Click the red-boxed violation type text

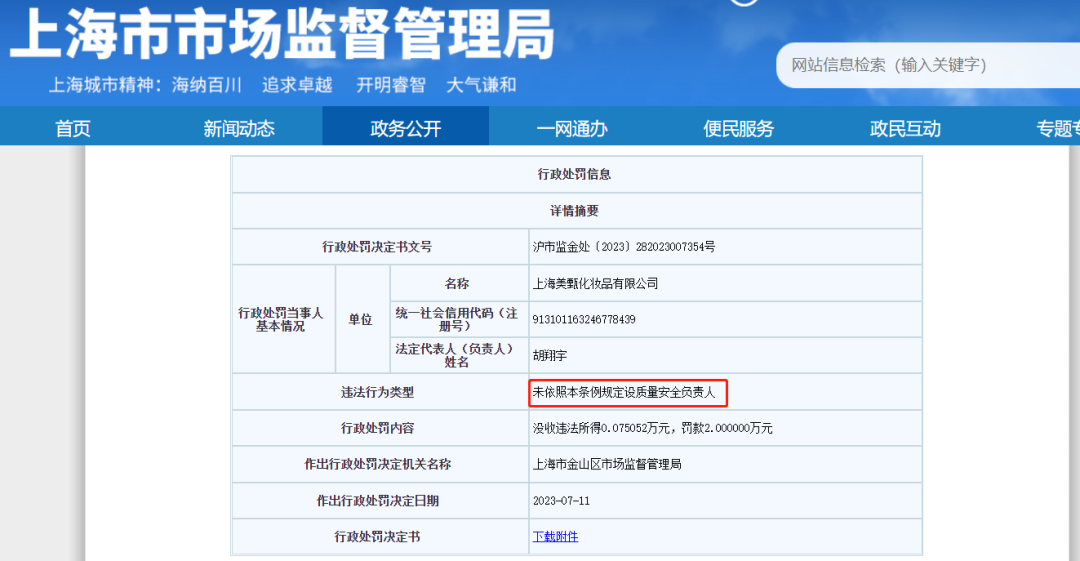click(624, 393)
